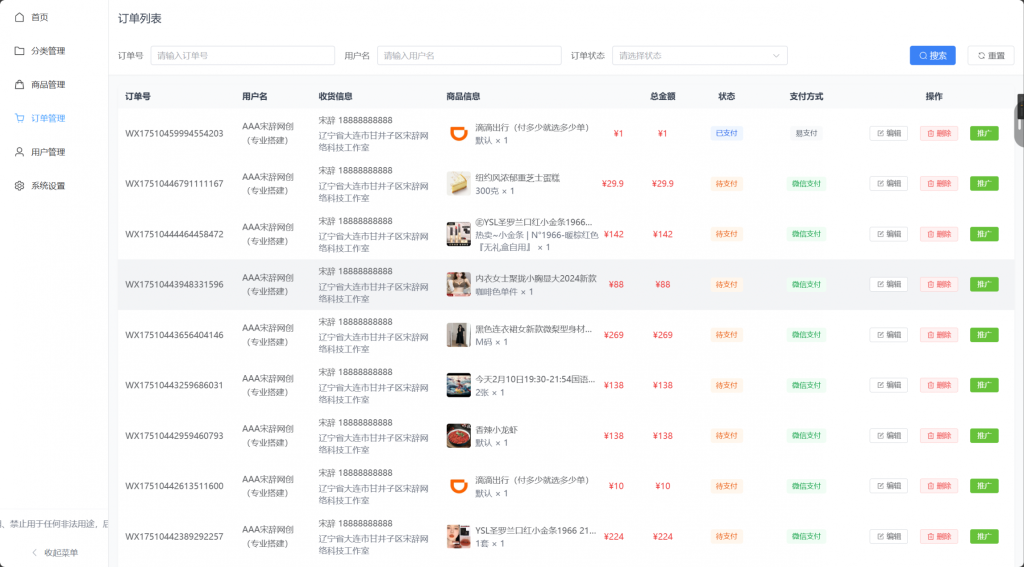1024x567 pixels.
Task: Edit order WX17510444464458472
Action: click(888, 234)
